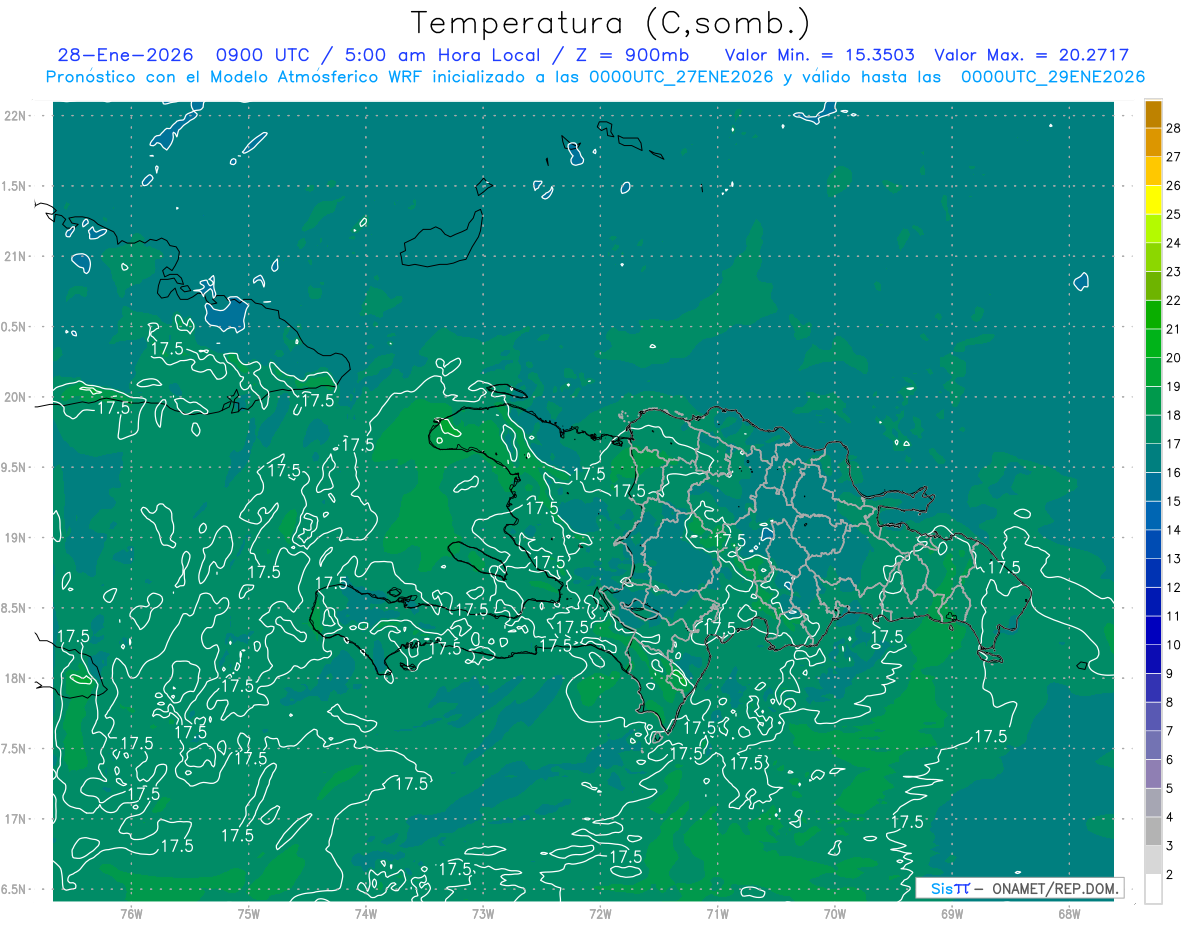Screen dimensions: 1200x927
Task: Click the '0000UTC_29ENE2026' valid-until time
Action: coord(1053,77)
